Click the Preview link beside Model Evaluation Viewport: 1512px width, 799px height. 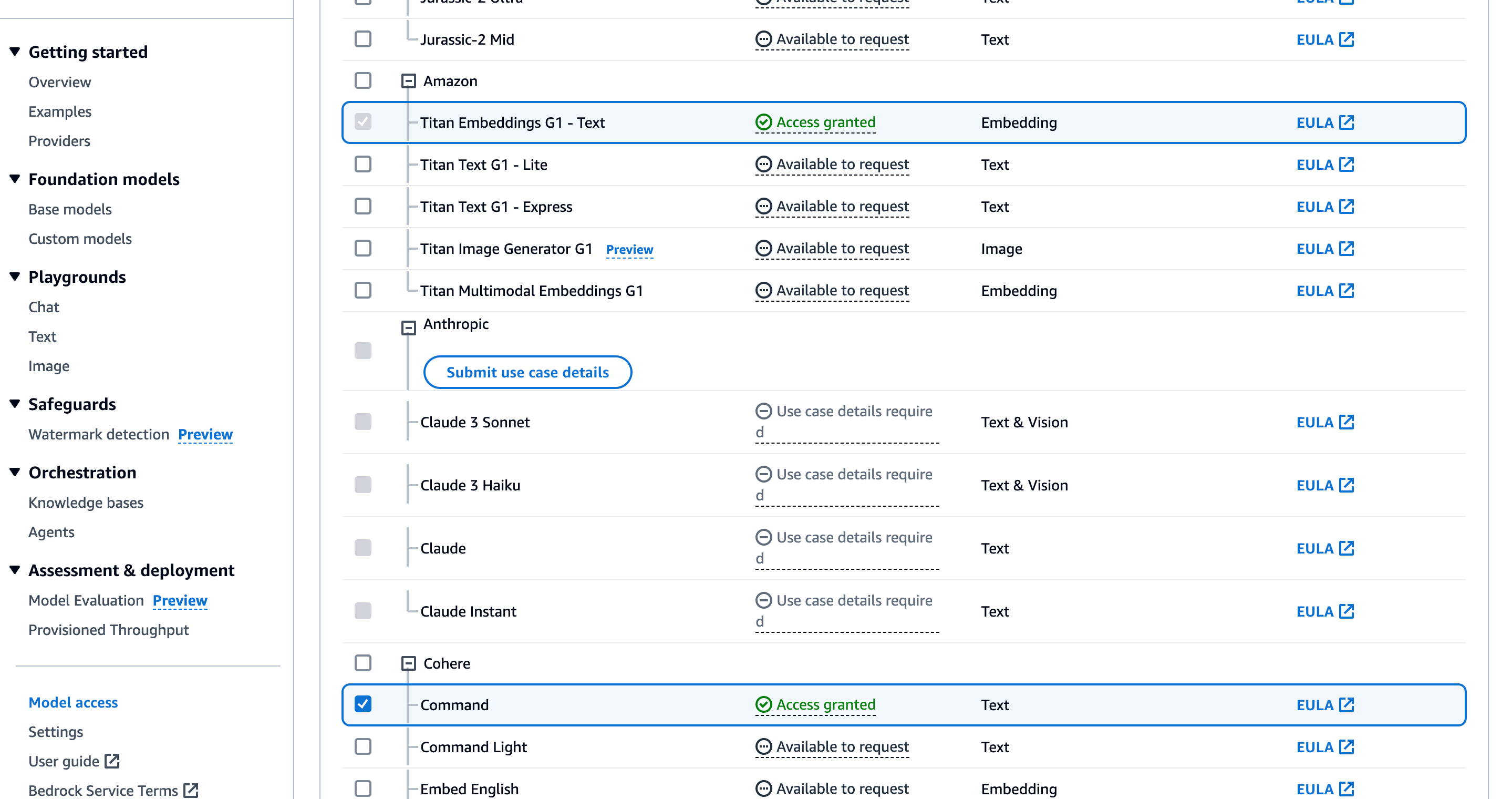pyautogui.click(x=180, y=601)
